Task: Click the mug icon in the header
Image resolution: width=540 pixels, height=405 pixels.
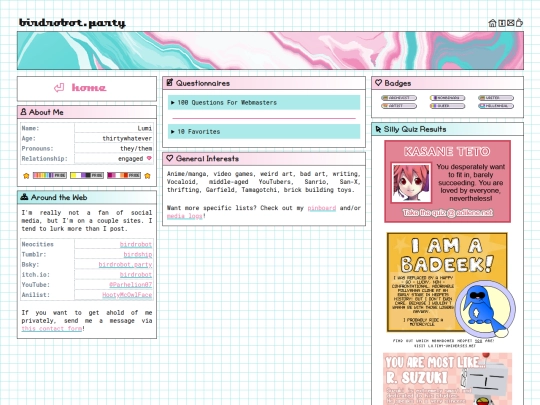Action: point(519,23)
